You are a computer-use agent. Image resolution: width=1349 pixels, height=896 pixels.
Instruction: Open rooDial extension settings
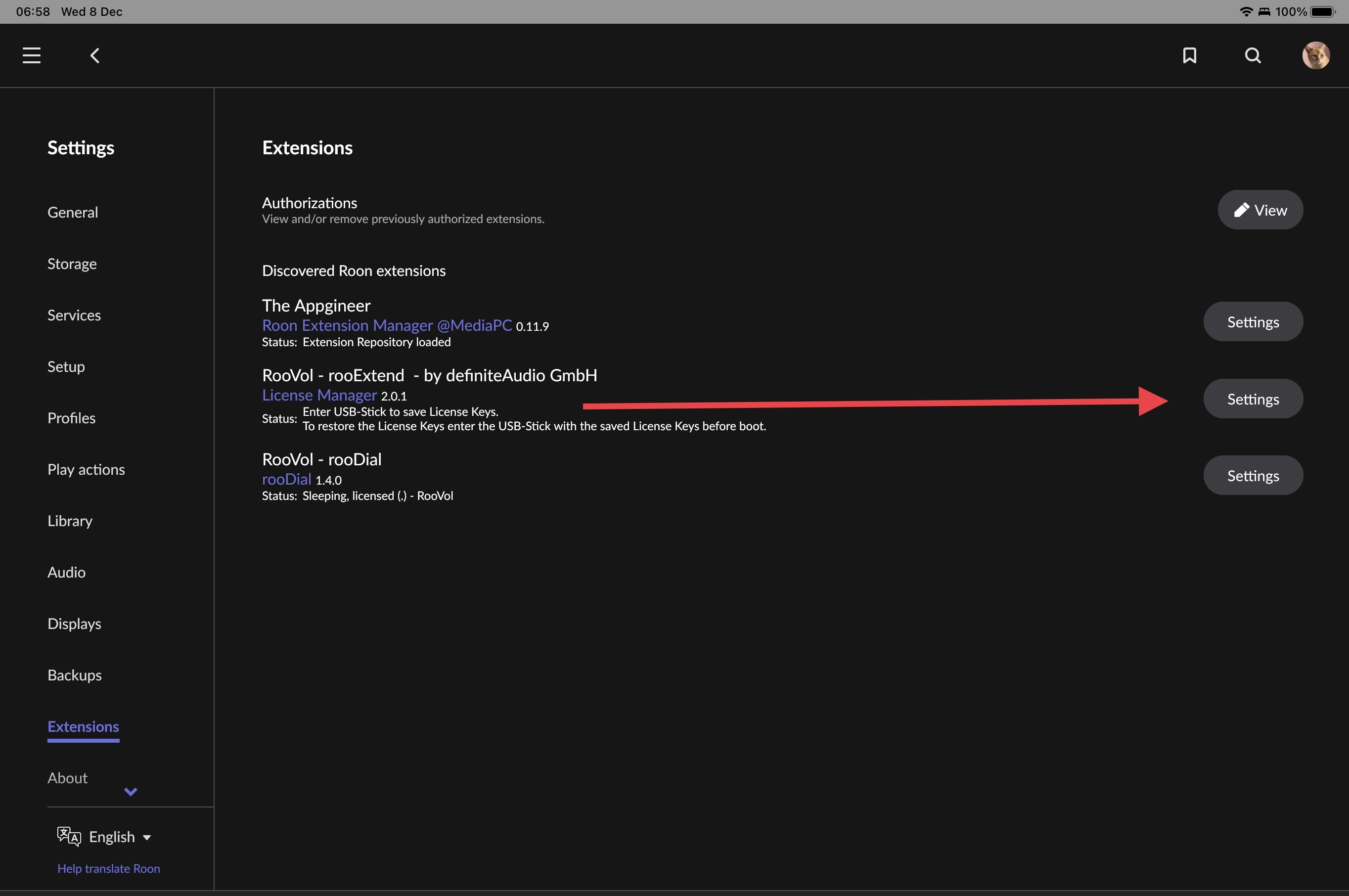pyautogui.click(x=1253, y=475)
